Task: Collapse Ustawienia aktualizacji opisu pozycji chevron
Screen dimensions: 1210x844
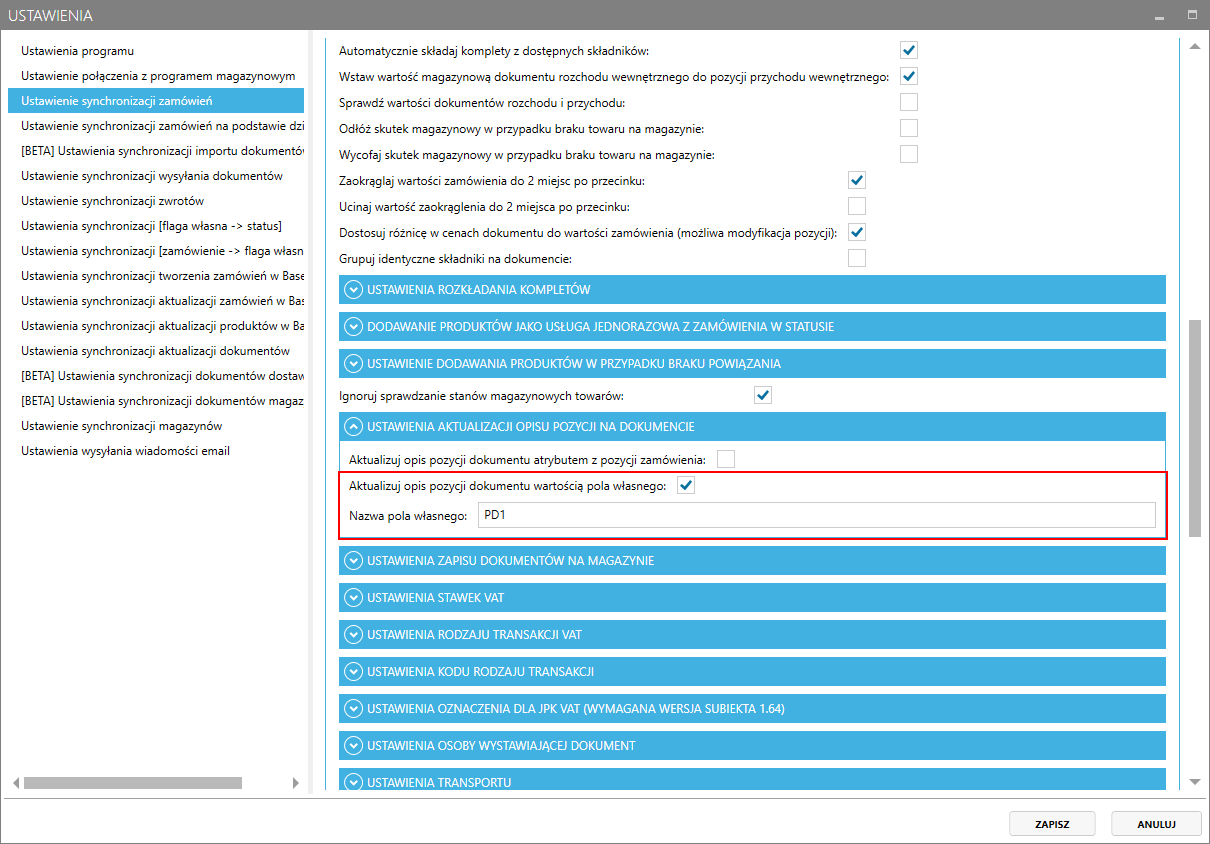Action: point(352,427)
